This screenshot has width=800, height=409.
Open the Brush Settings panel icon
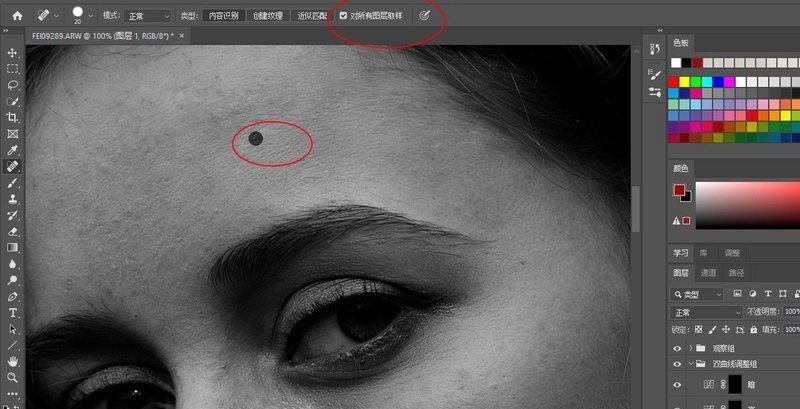click(x=655, y=74)
